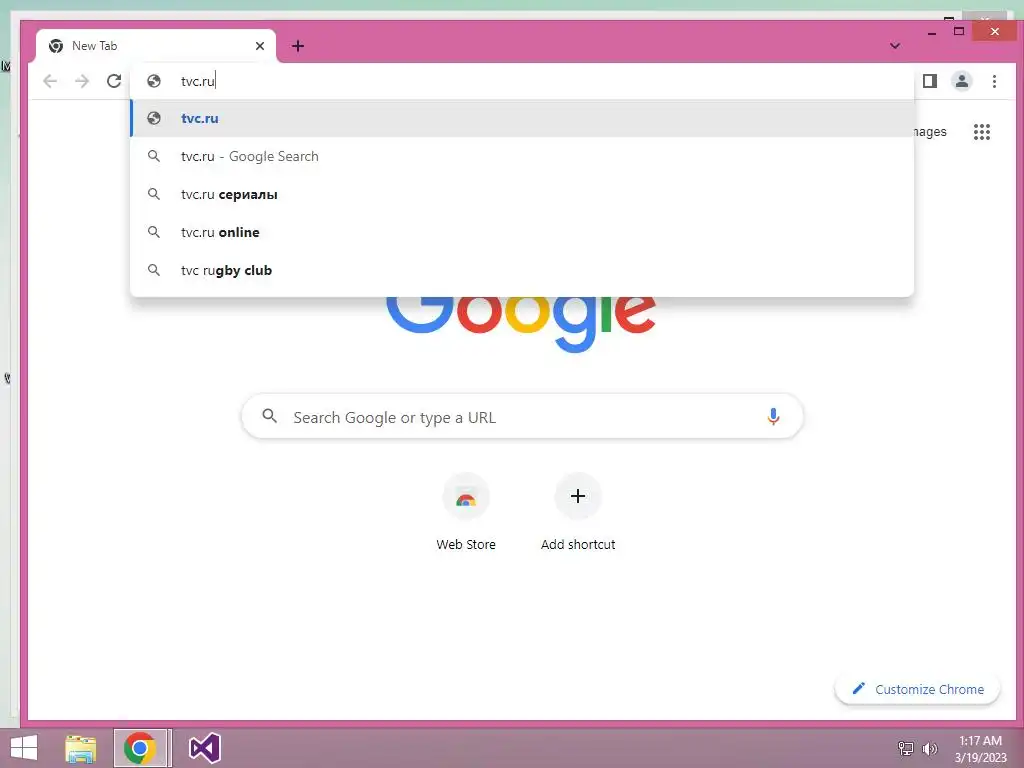Open a new tab with plus button
Viewport: 1024px width, 768px height.
(x=298, y=46)
